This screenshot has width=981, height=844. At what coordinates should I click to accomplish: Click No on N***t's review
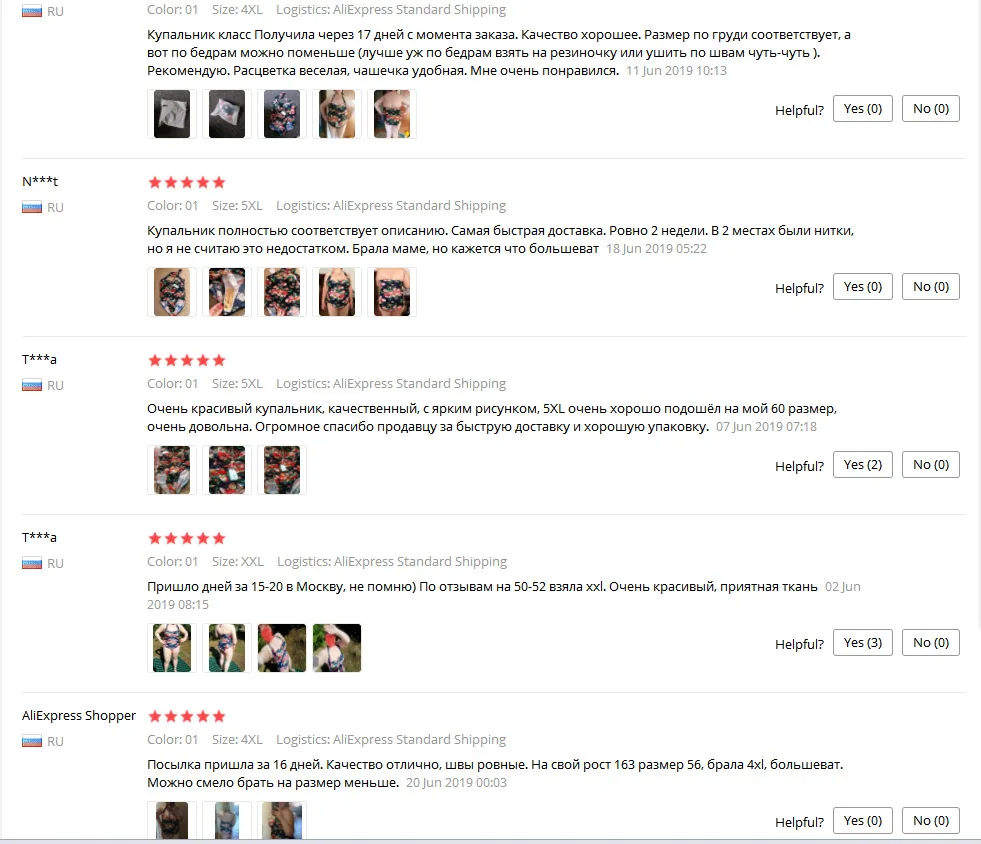pyautogui.click(x=930, y=287)
